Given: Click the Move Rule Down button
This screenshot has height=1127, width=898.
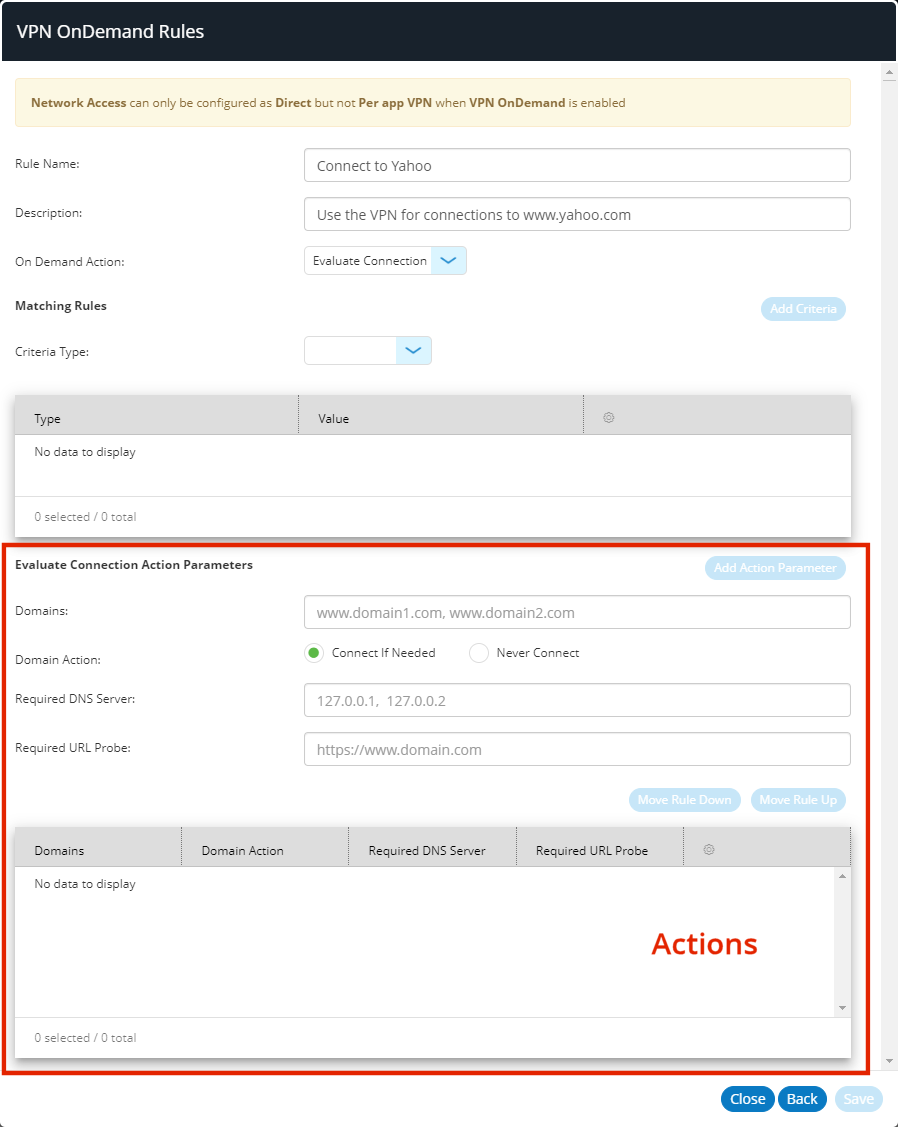Looking at the screenshot, I should click(x=685, y=800).
